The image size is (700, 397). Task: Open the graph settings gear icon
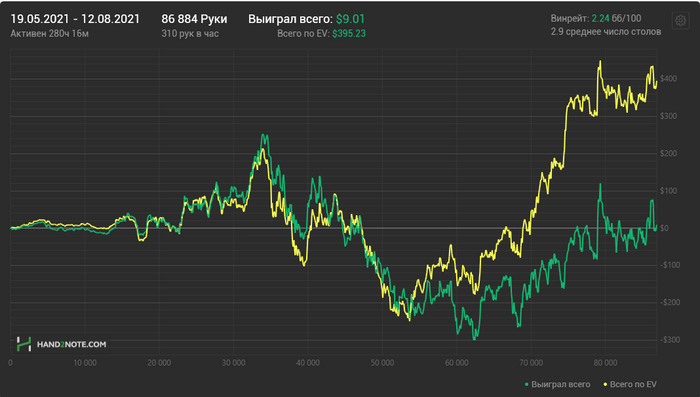tap(680, 21)
